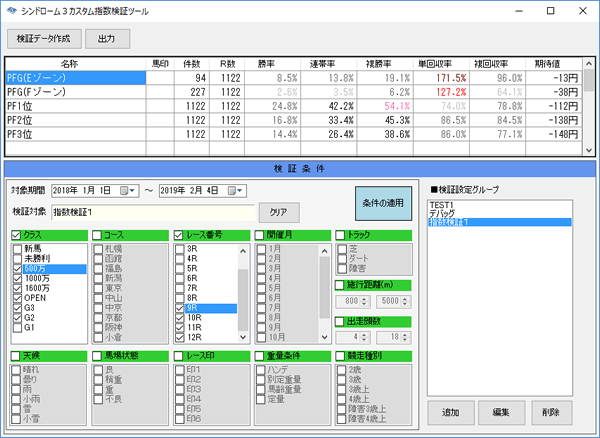This screenshot has width=600, height=438.
Task: Select 9R in race number list
Action: coord(211,308)
